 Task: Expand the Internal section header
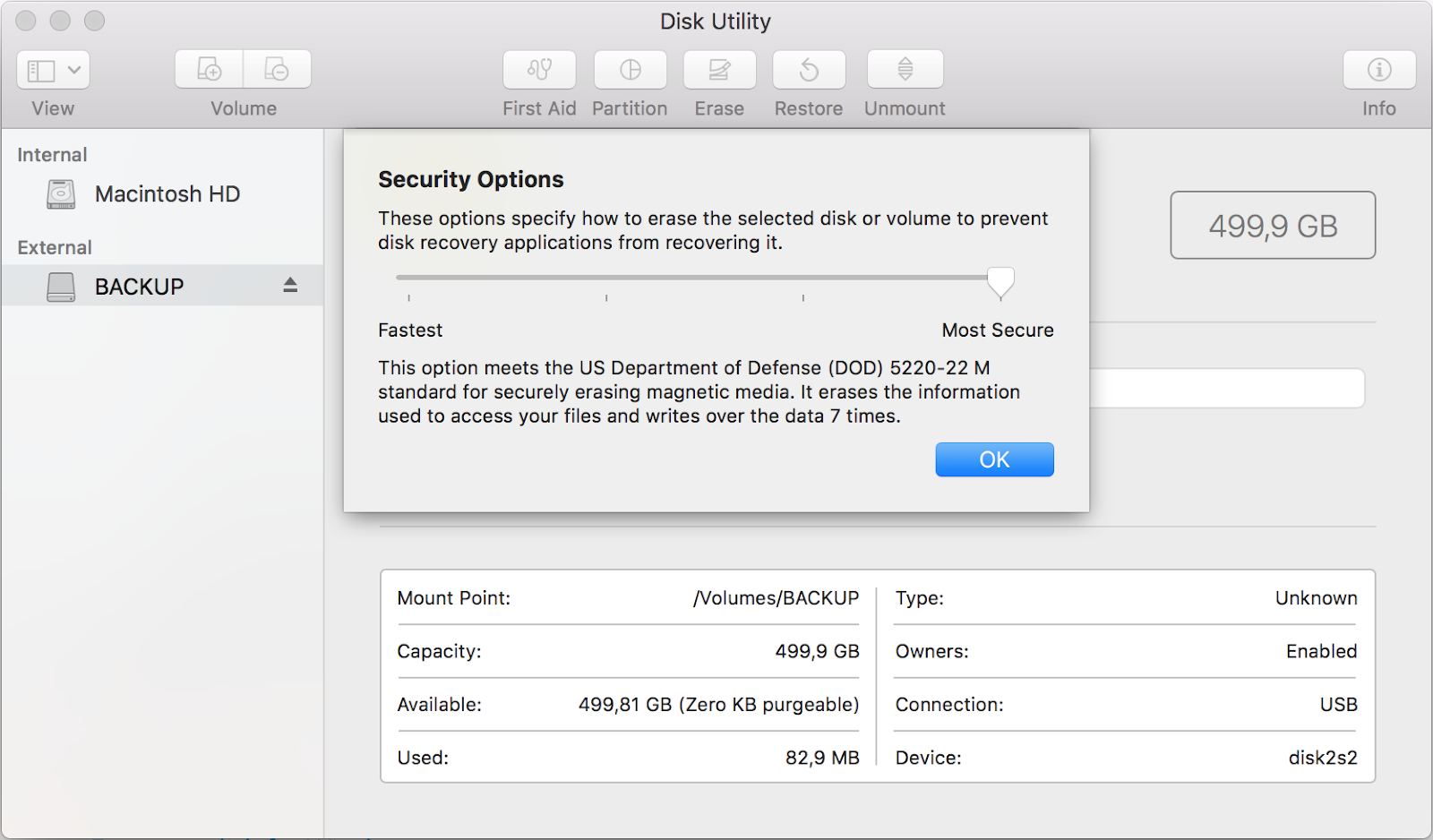51,154
